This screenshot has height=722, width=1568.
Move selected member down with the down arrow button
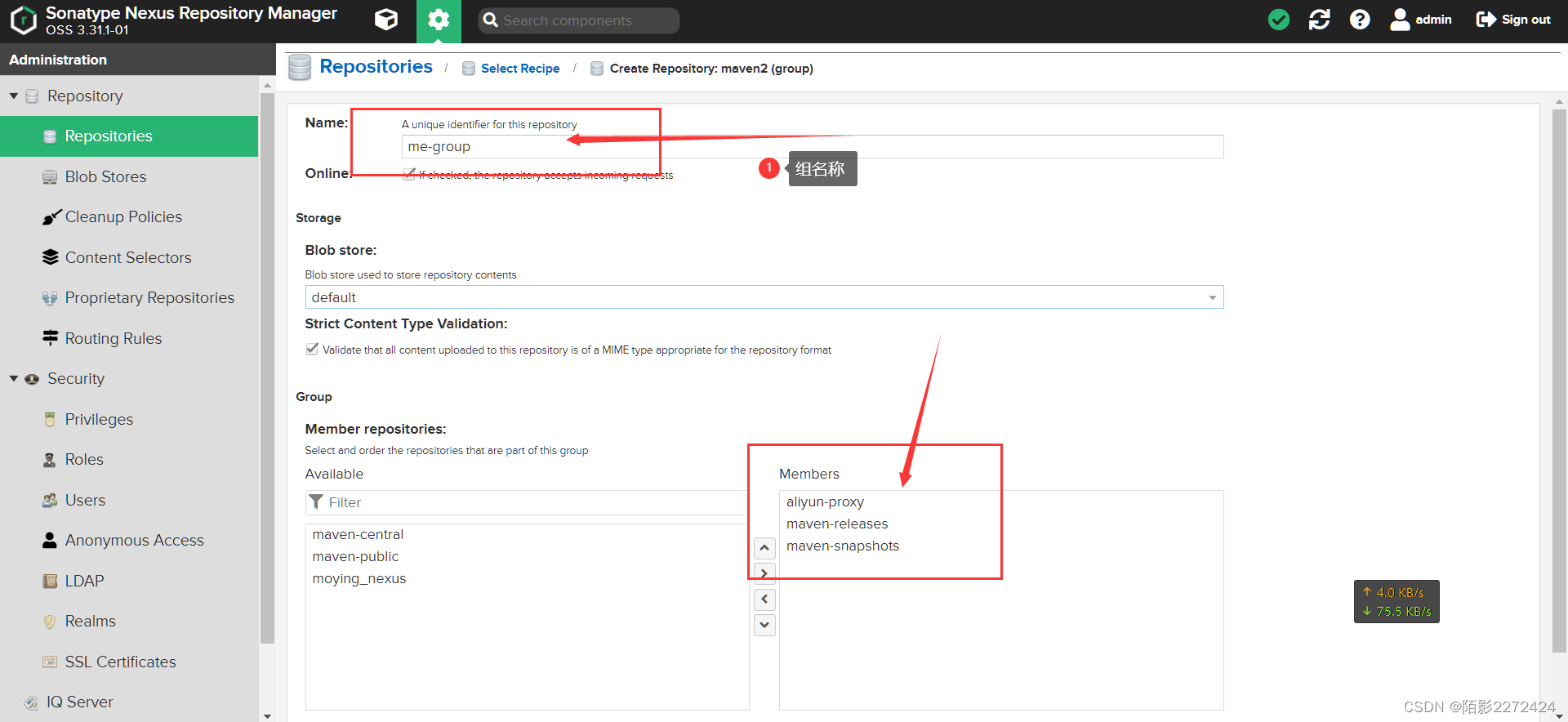point(764,625)
